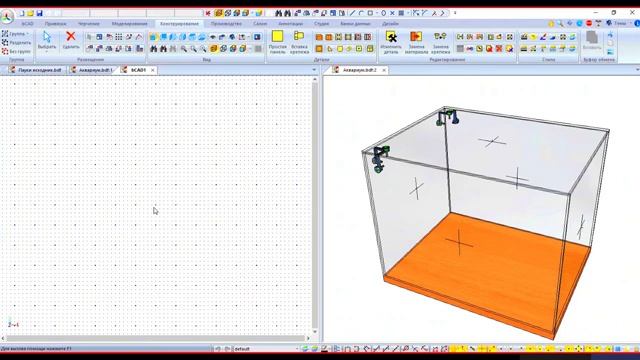Click the Вставить paste button
The height and width of the screenshot is (360, 640).
coord(592,41)
